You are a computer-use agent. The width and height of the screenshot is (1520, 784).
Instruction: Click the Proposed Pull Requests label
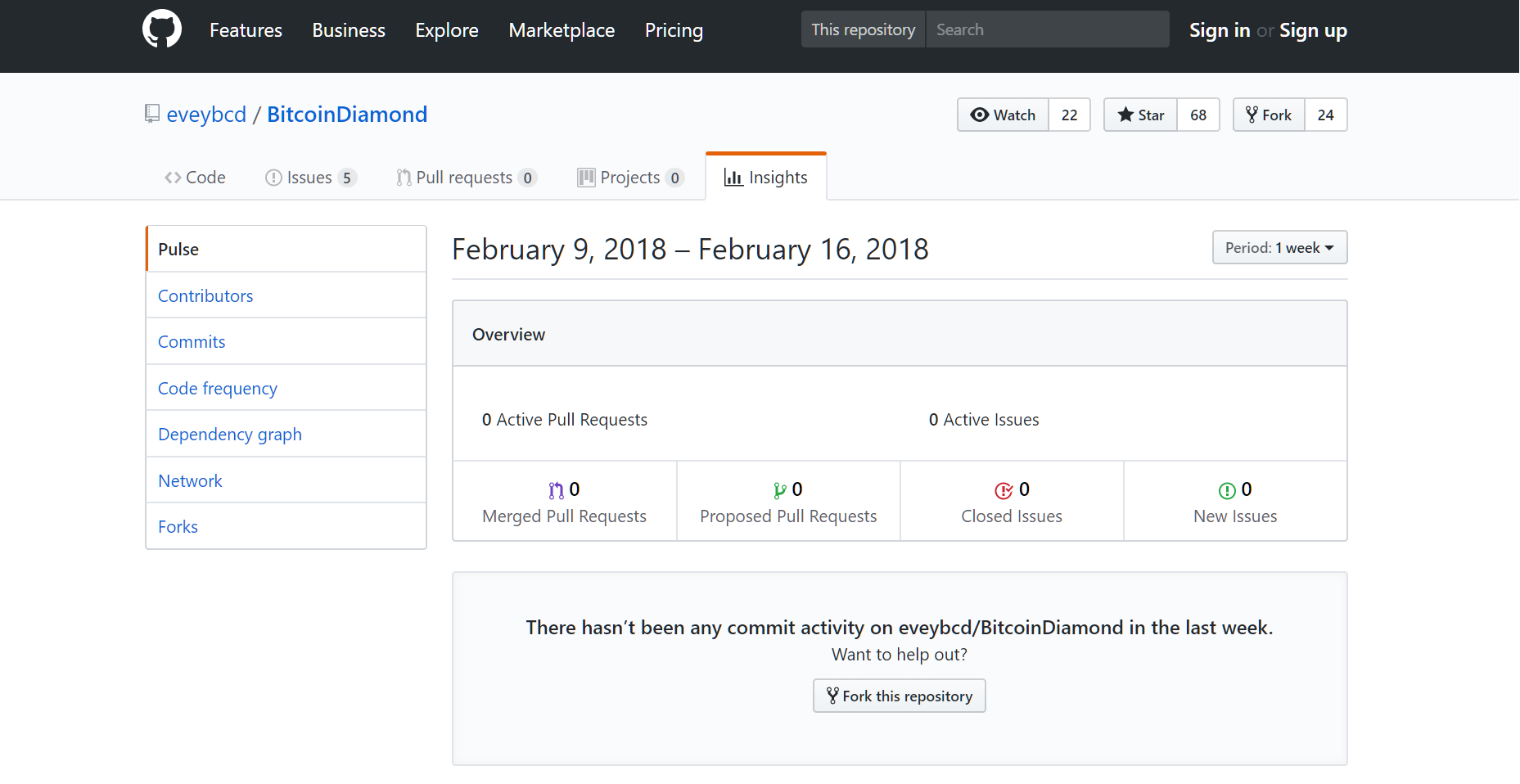tap(788, 516)
